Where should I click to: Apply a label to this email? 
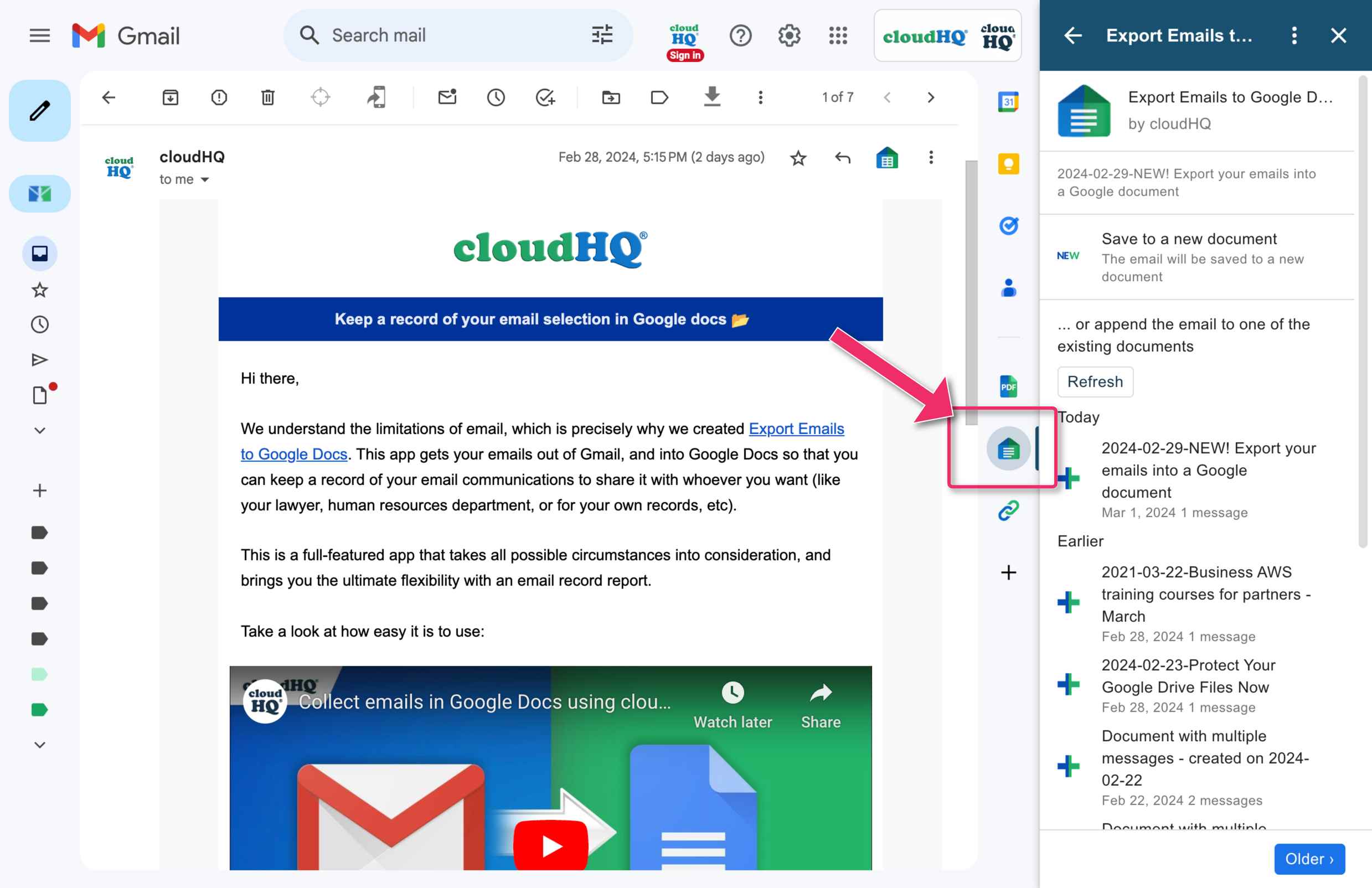[x=659, y=97]
